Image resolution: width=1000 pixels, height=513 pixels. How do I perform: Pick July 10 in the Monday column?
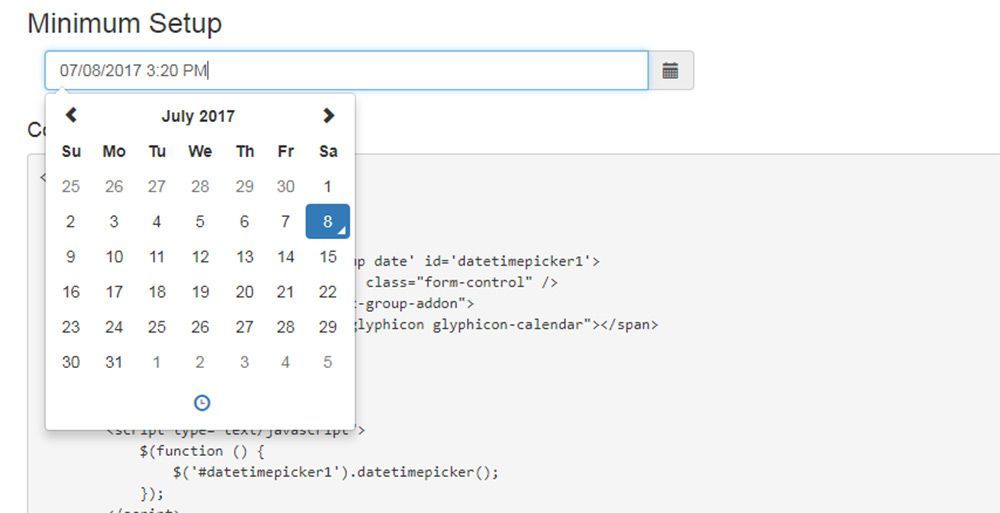(x=114, y=257)
